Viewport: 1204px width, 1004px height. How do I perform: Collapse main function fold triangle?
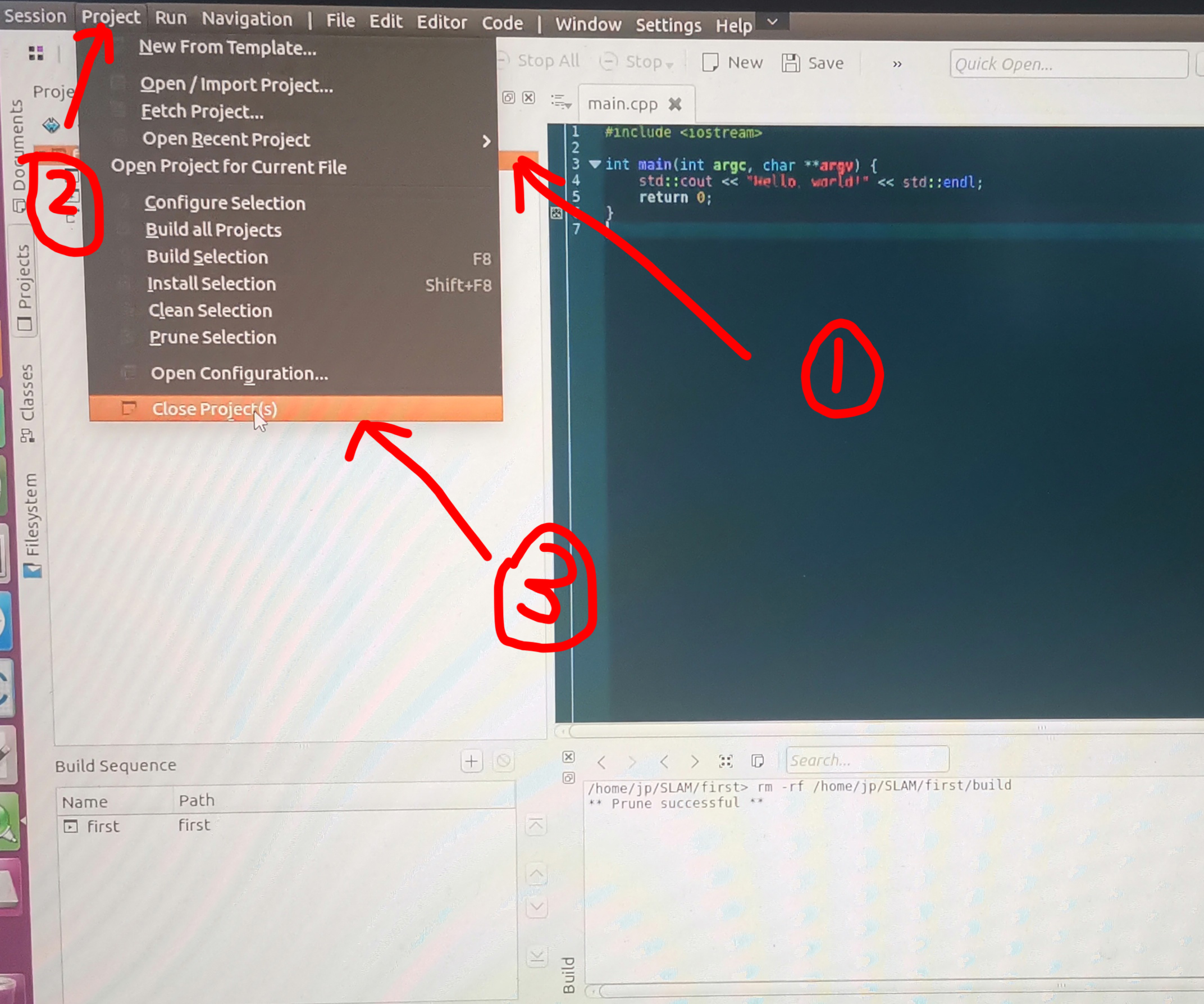pos(595,165)
